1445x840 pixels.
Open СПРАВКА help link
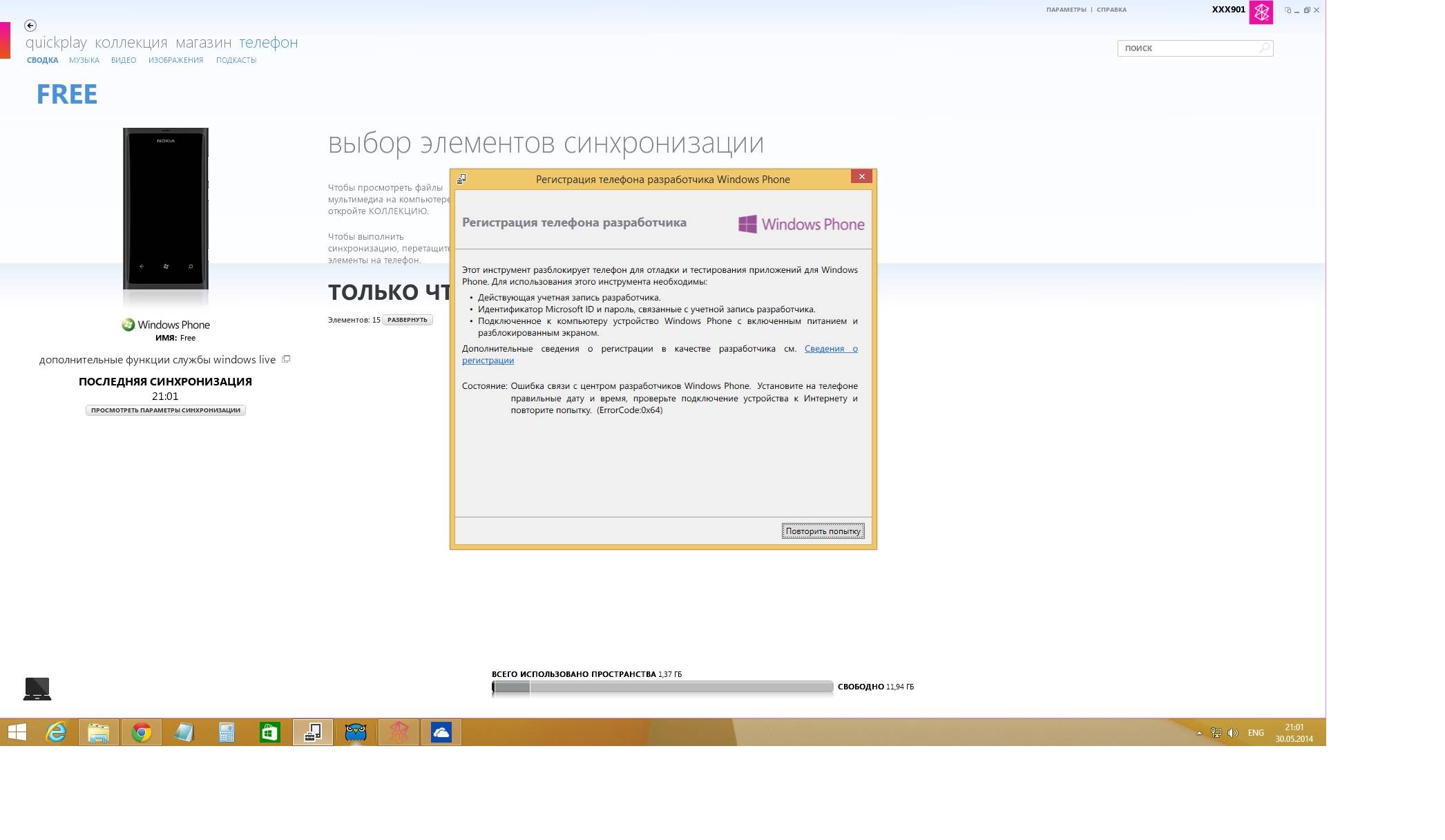click(x=1111, y=10)
